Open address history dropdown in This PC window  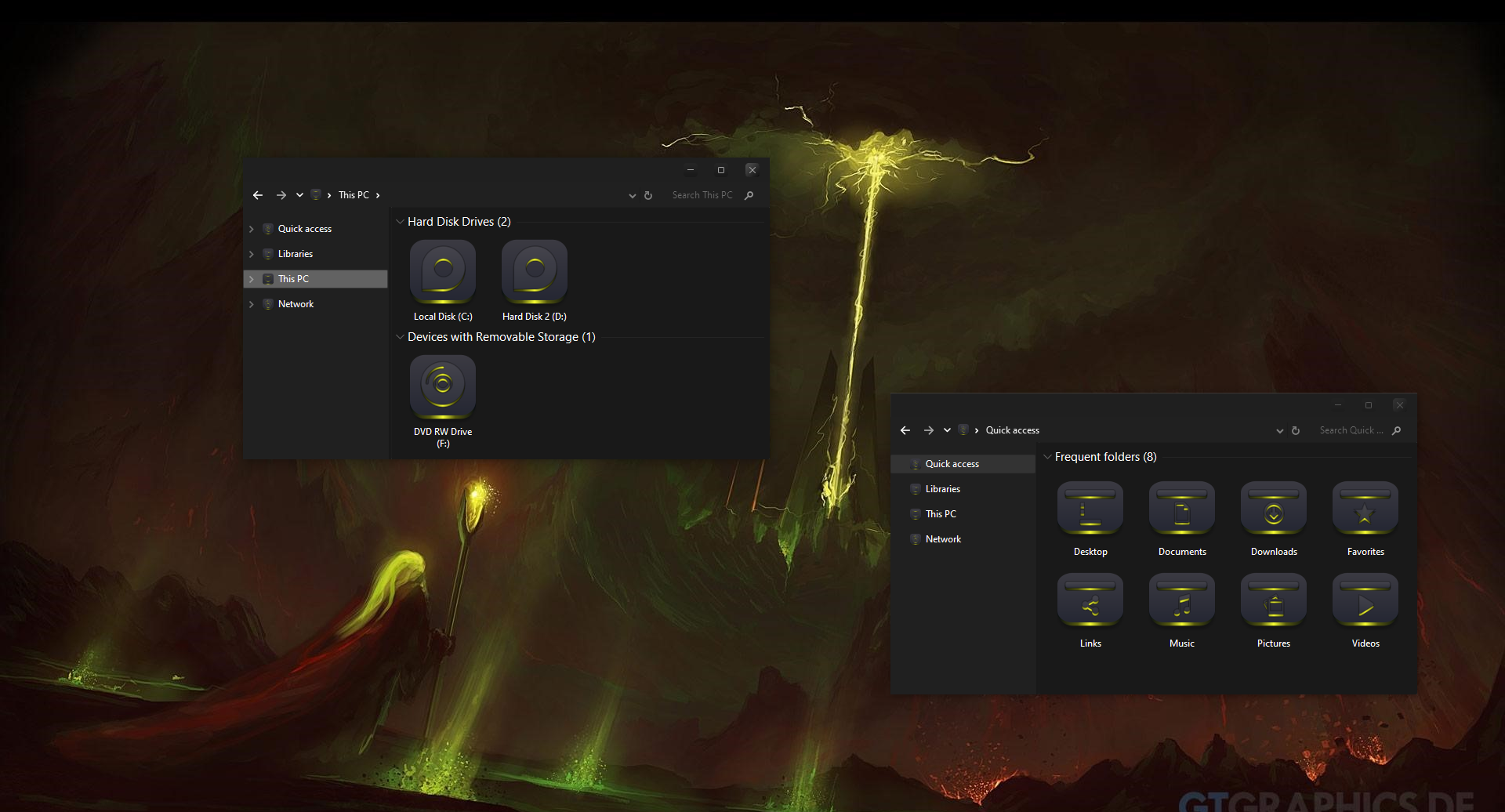633,196
